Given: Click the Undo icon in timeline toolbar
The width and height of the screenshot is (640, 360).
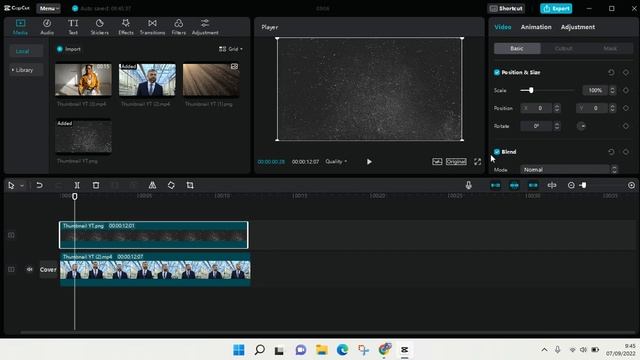Looking at the screenshot, I should (x=39, y=185).
